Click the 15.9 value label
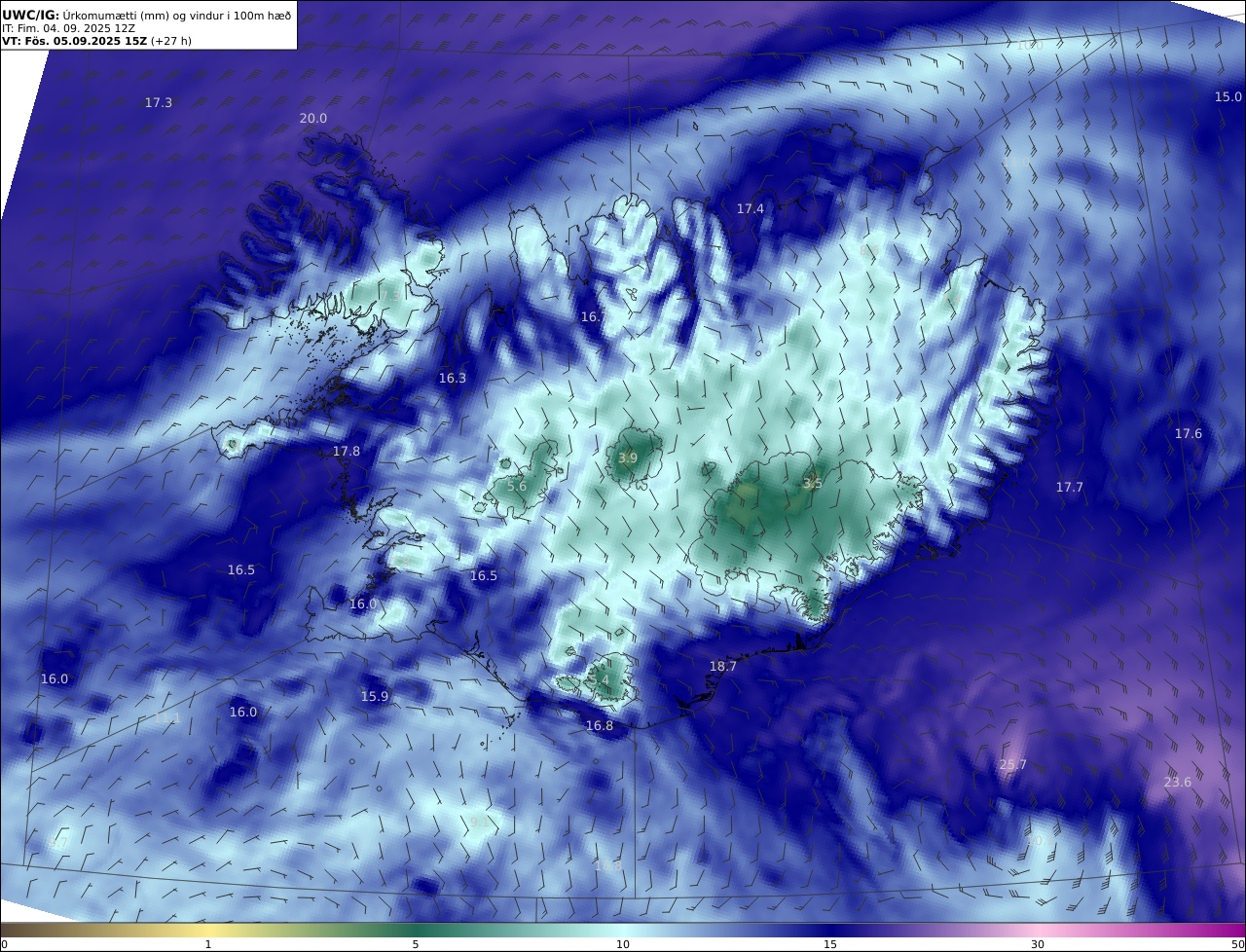This screenshot has height=952, width=1246. click(375, 696)
